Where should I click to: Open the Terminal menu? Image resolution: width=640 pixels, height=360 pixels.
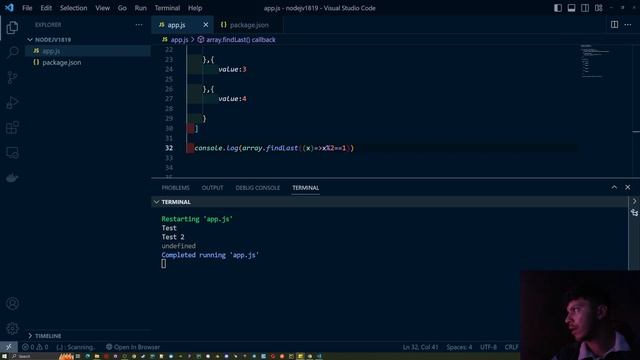click(x=167, y=8)
